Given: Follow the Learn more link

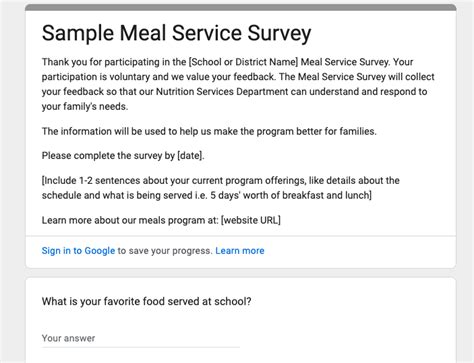Looking at the screenshot, I should 240,251.
